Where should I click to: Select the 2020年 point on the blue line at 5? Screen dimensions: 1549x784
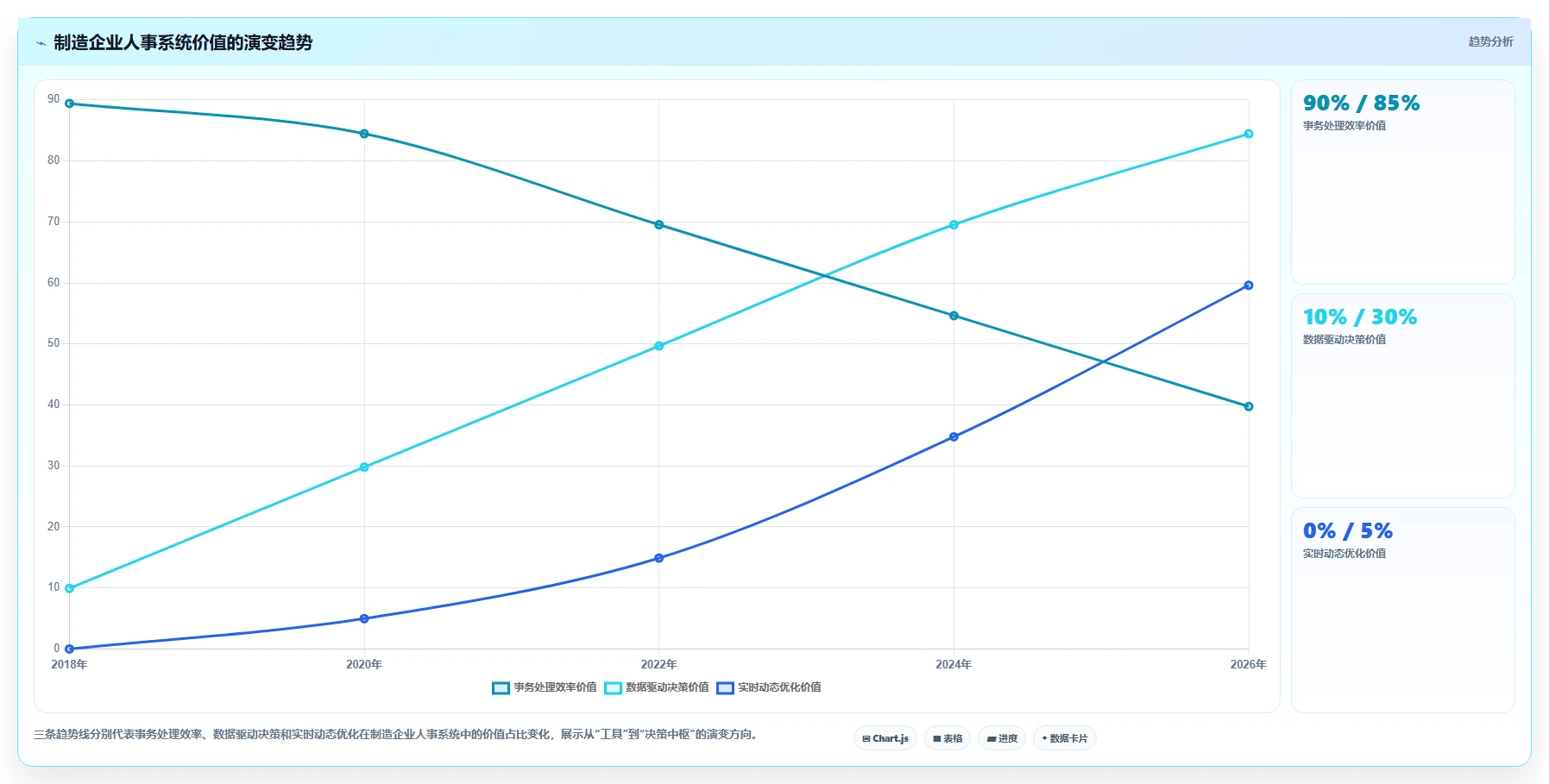[364, 618]
